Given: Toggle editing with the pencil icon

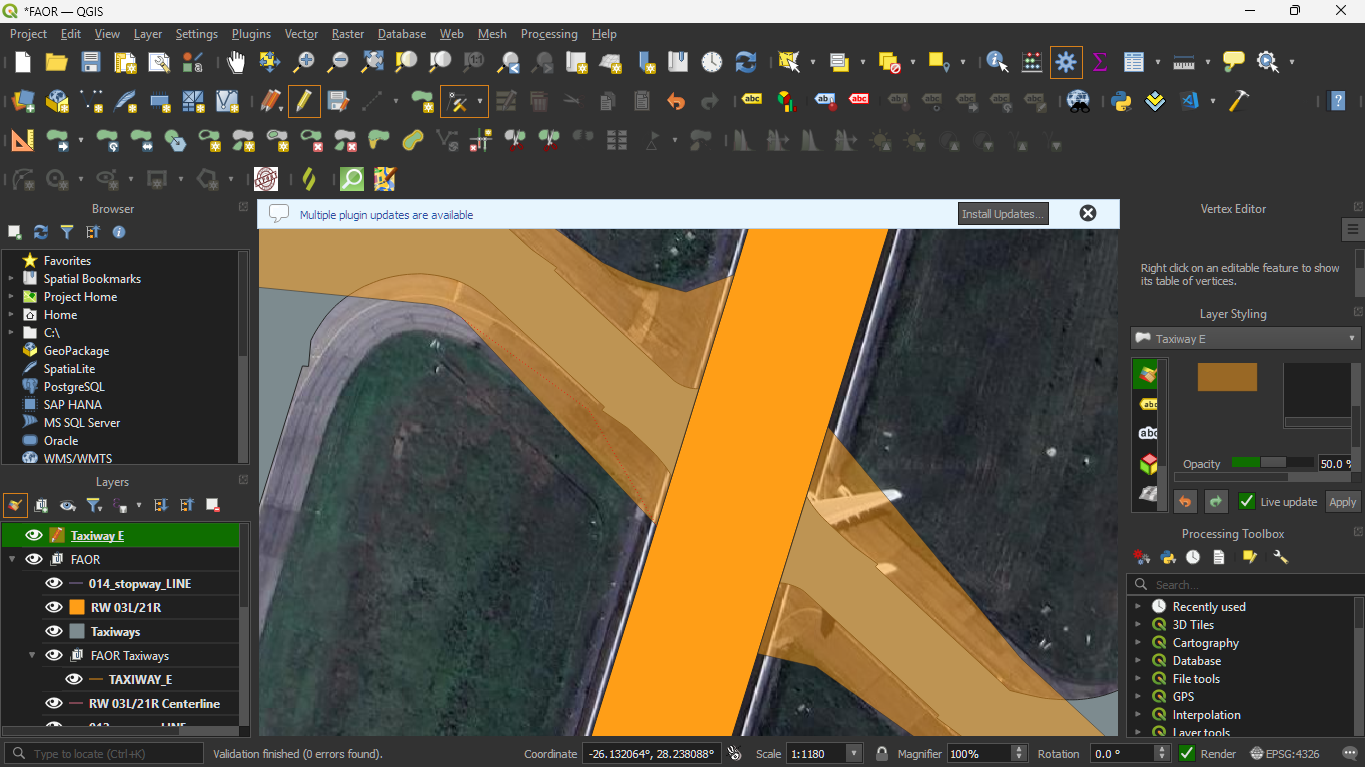Looking at the screenshot, I should coord(304,101).
